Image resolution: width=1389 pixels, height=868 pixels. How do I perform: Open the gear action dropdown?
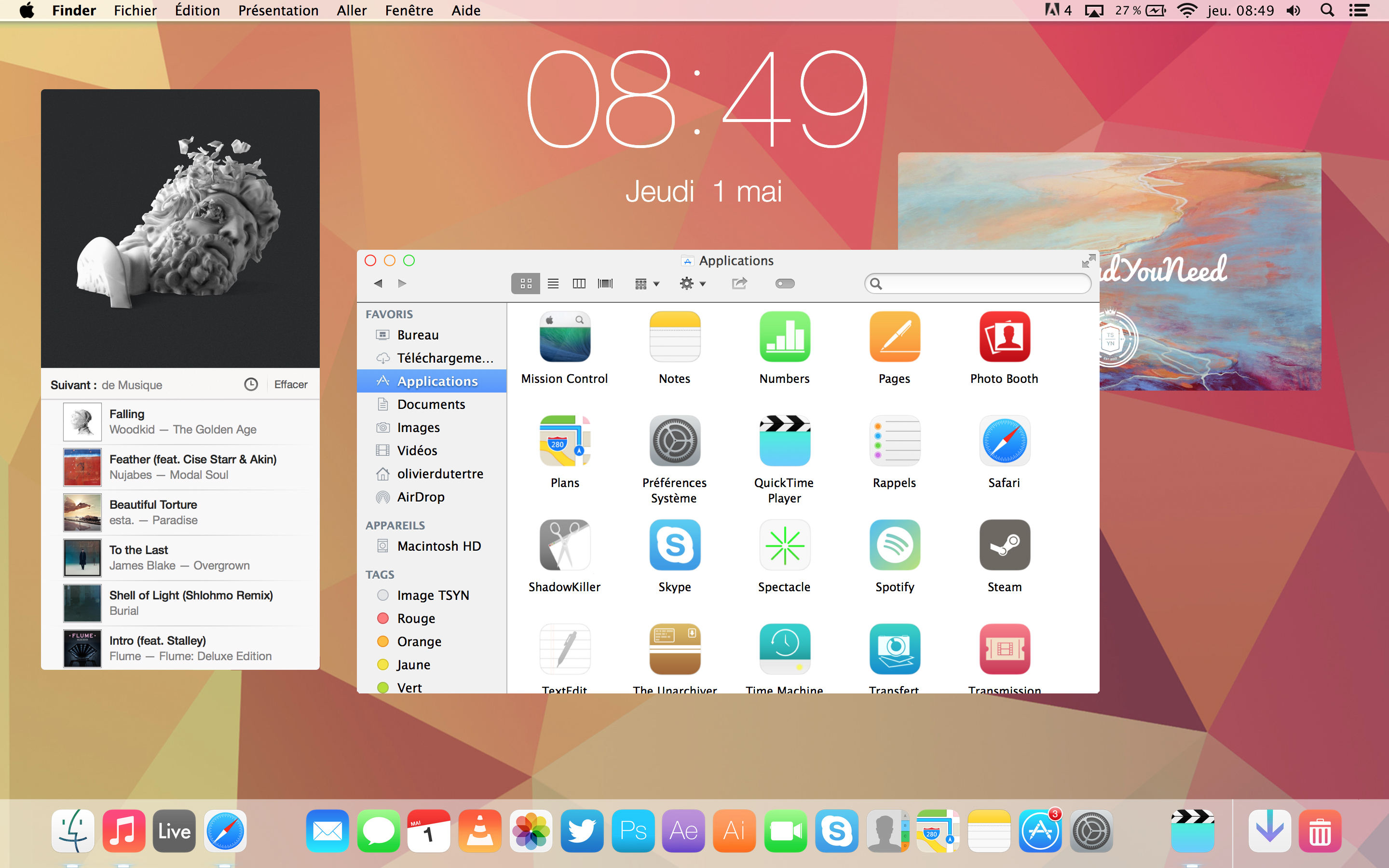692,284
